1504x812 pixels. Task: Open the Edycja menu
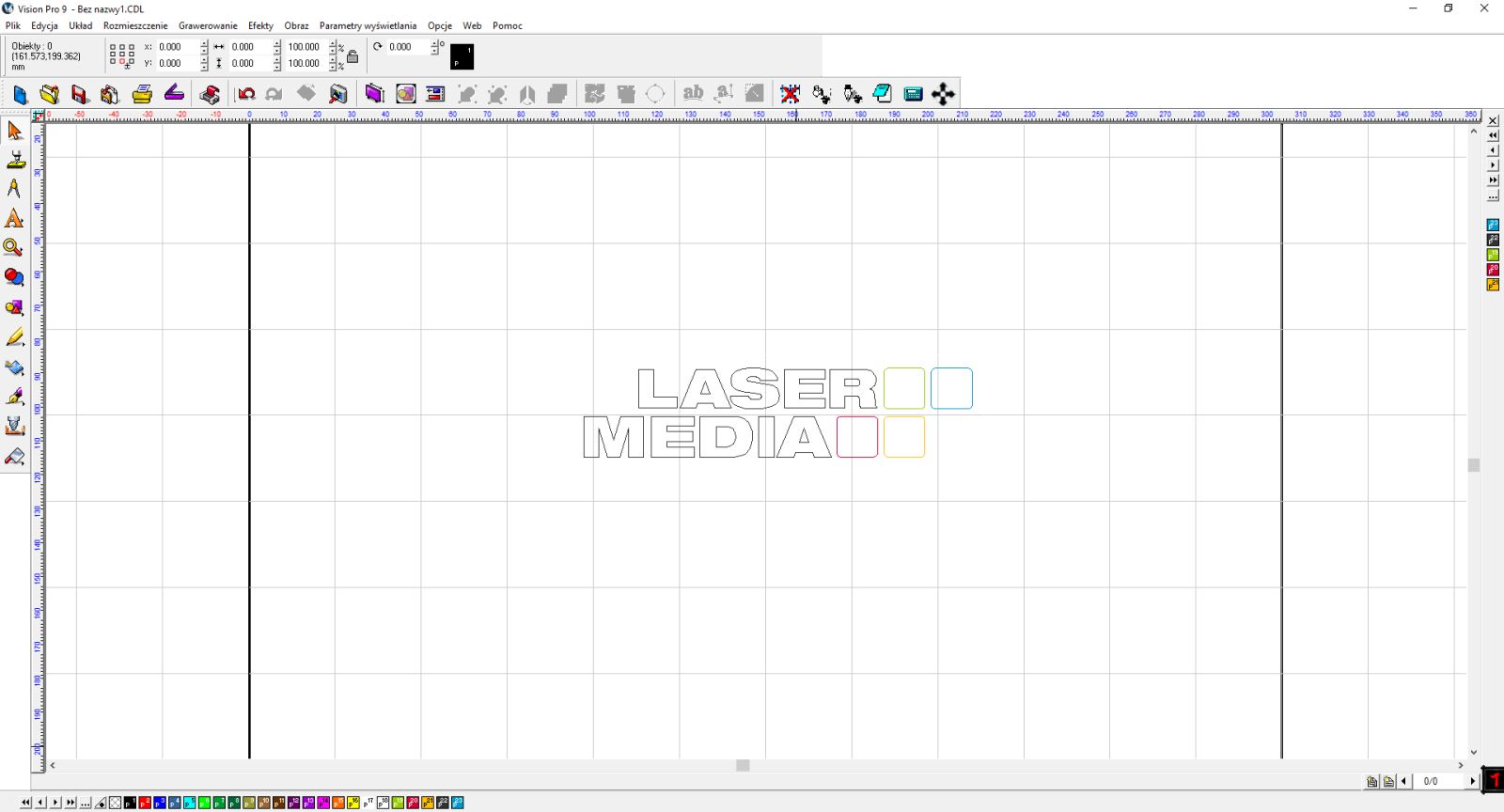pyautogui.click(x=44, y=25)
